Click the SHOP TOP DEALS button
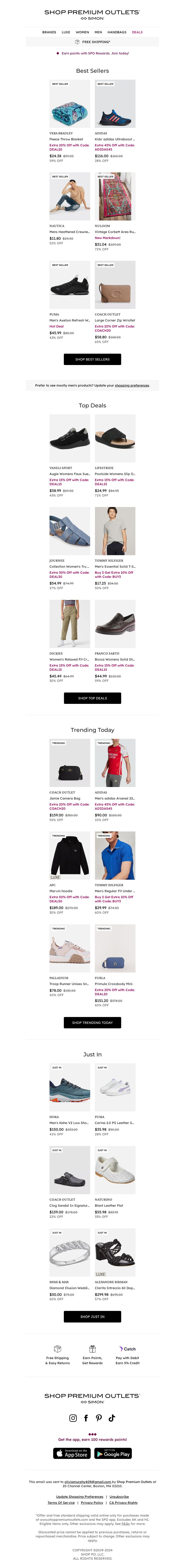The height and width of the screenshot is (1568, 185). click(x=92, y=698)
